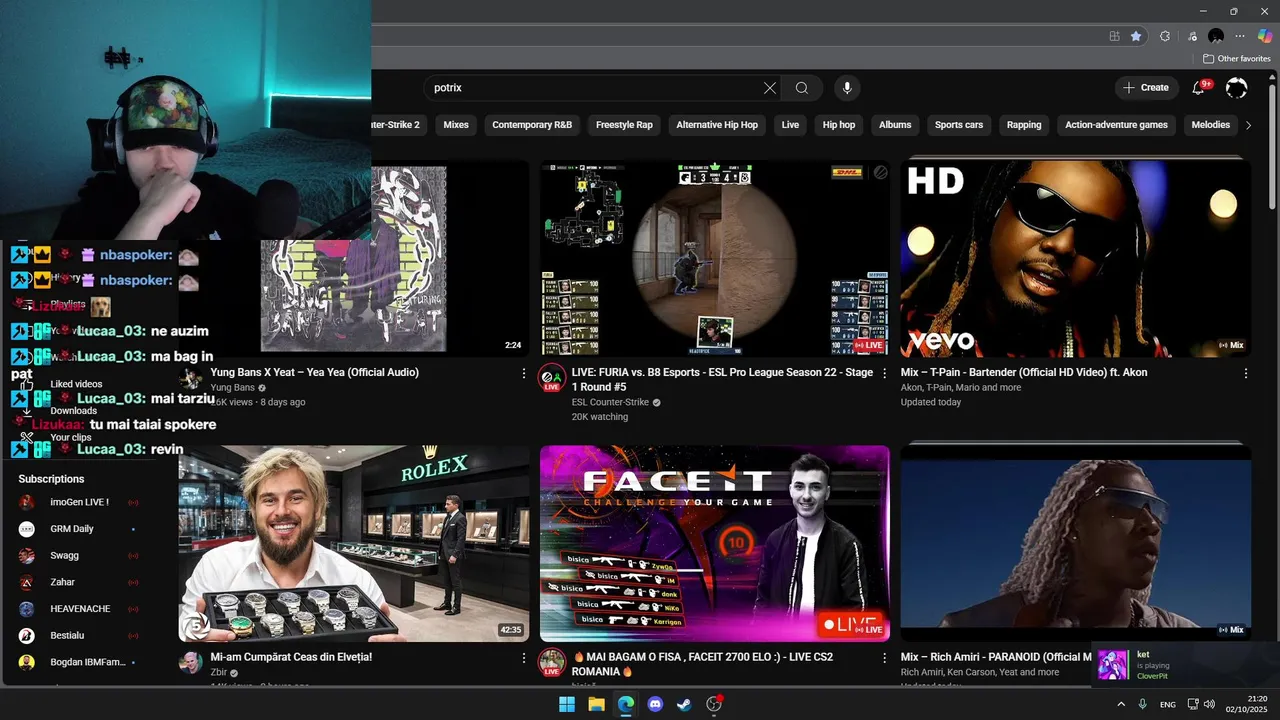
Task: Open Discord from the taskbar
Action: point(655,704)
